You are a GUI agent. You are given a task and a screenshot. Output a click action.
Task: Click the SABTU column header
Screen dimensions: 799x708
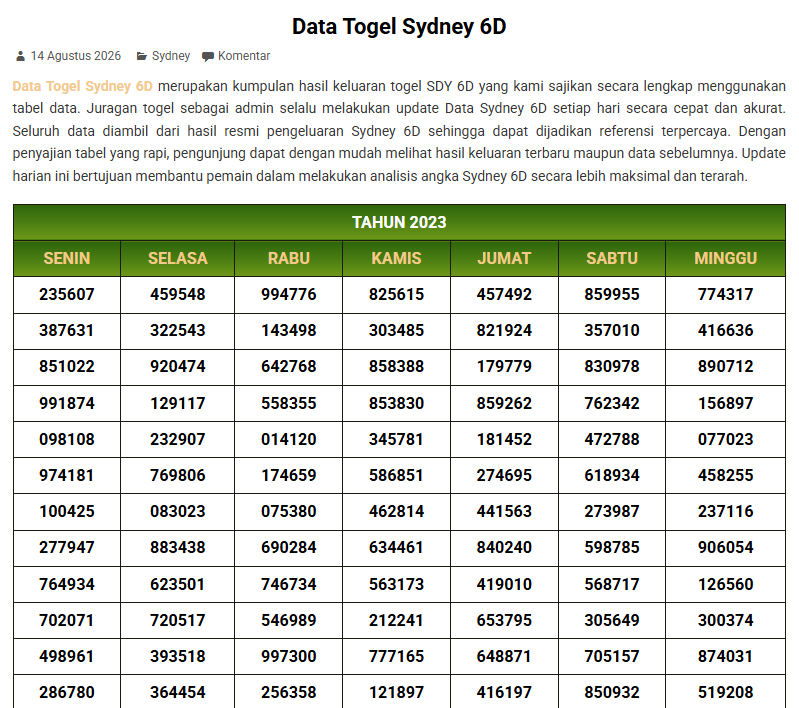coord(611,258)
